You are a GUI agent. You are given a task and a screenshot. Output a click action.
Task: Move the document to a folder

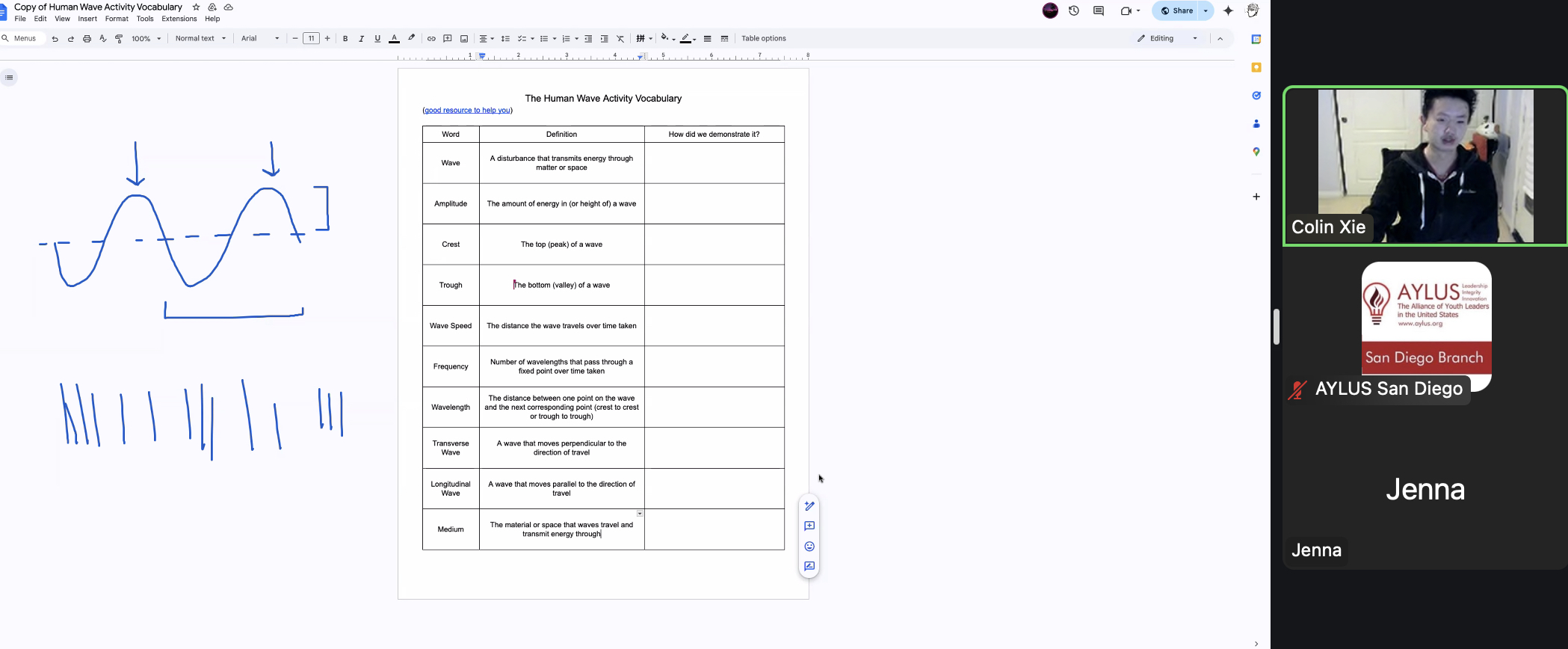tap(212, 7)
